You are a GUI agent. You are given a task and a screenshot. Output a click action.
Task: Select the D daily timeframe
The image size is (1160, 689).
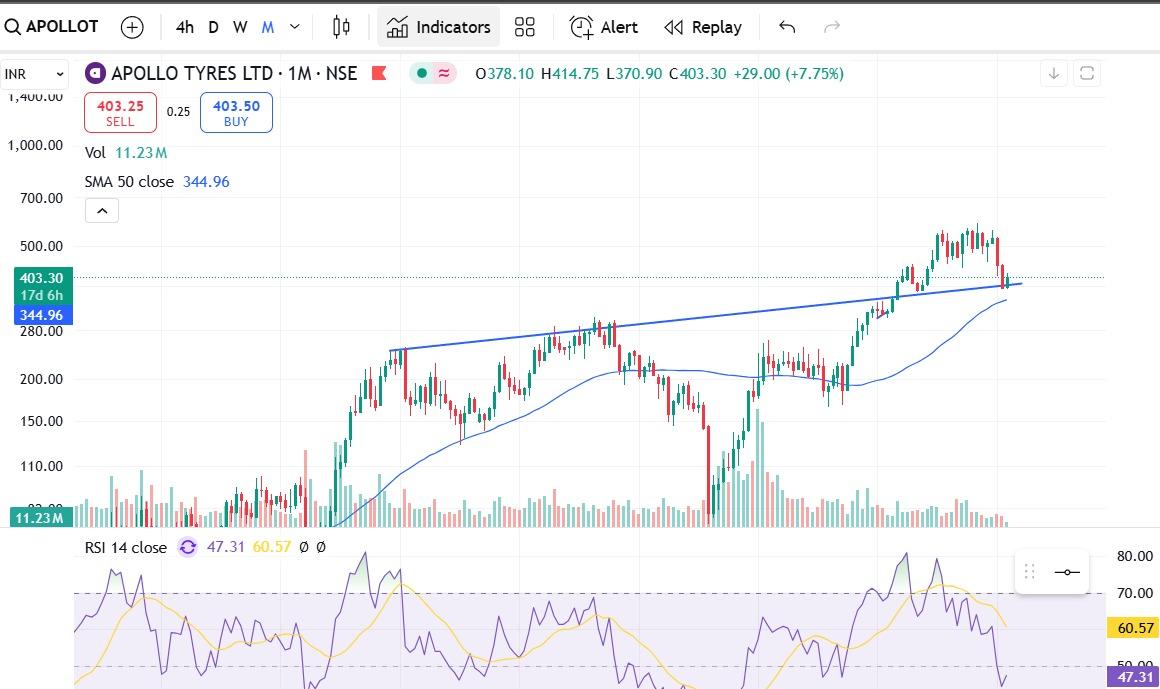[213, 27]
